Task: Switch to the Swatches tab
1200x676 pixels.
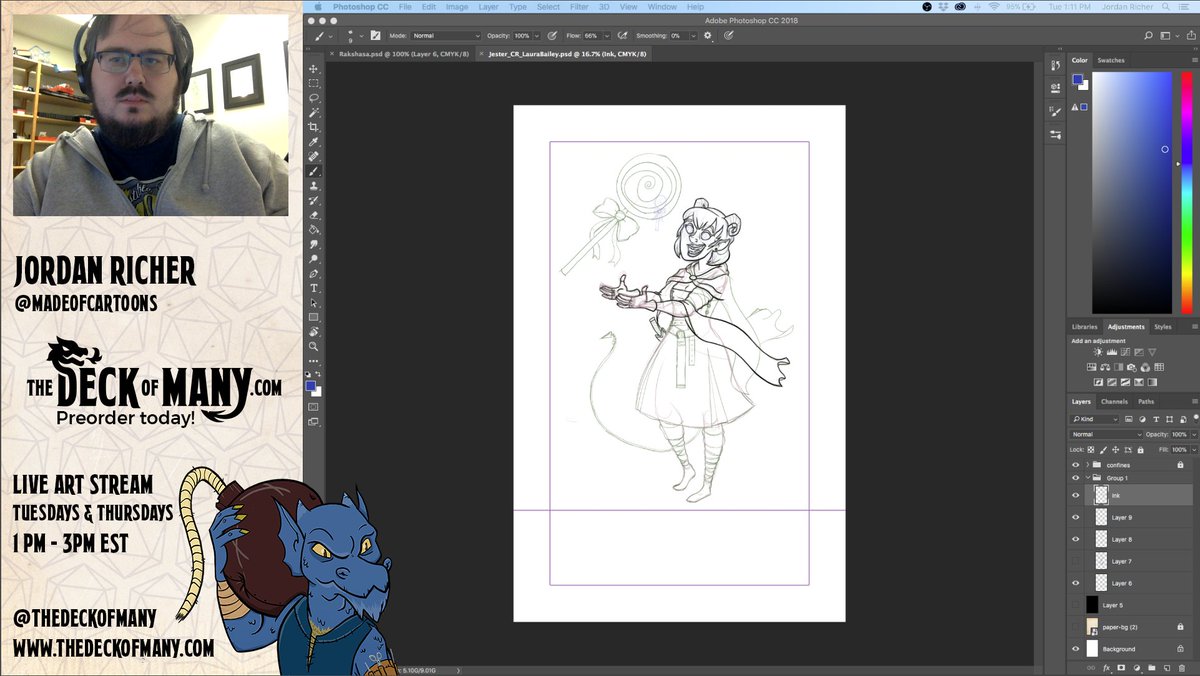Action: coord(1111,60)
